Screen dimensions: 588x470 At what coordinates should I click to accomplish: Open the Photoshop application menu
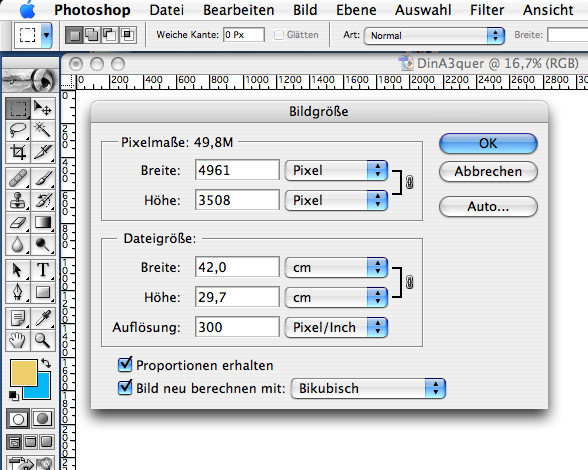(x=92, y=10)
